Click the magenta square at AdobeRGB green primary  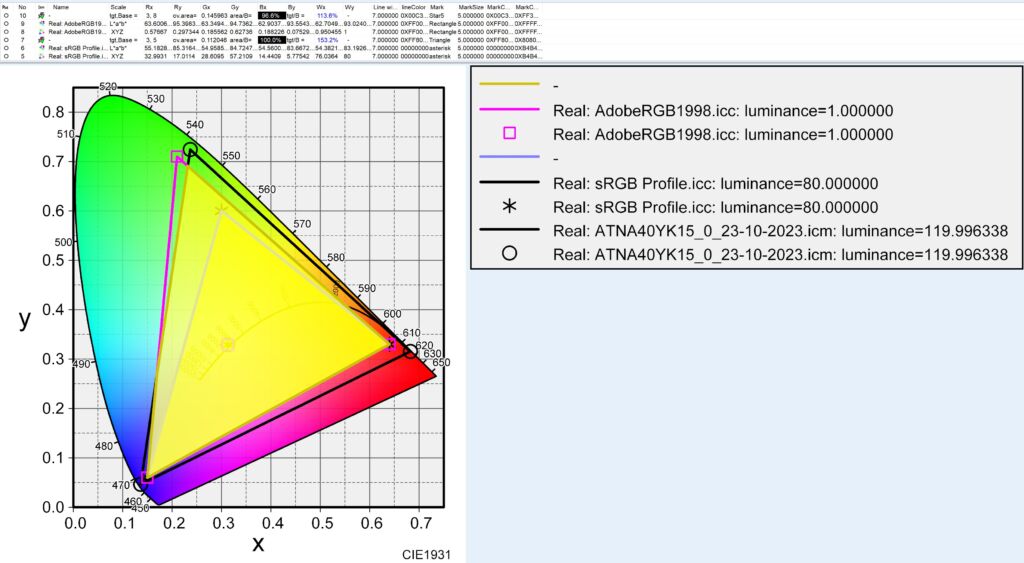177,157
